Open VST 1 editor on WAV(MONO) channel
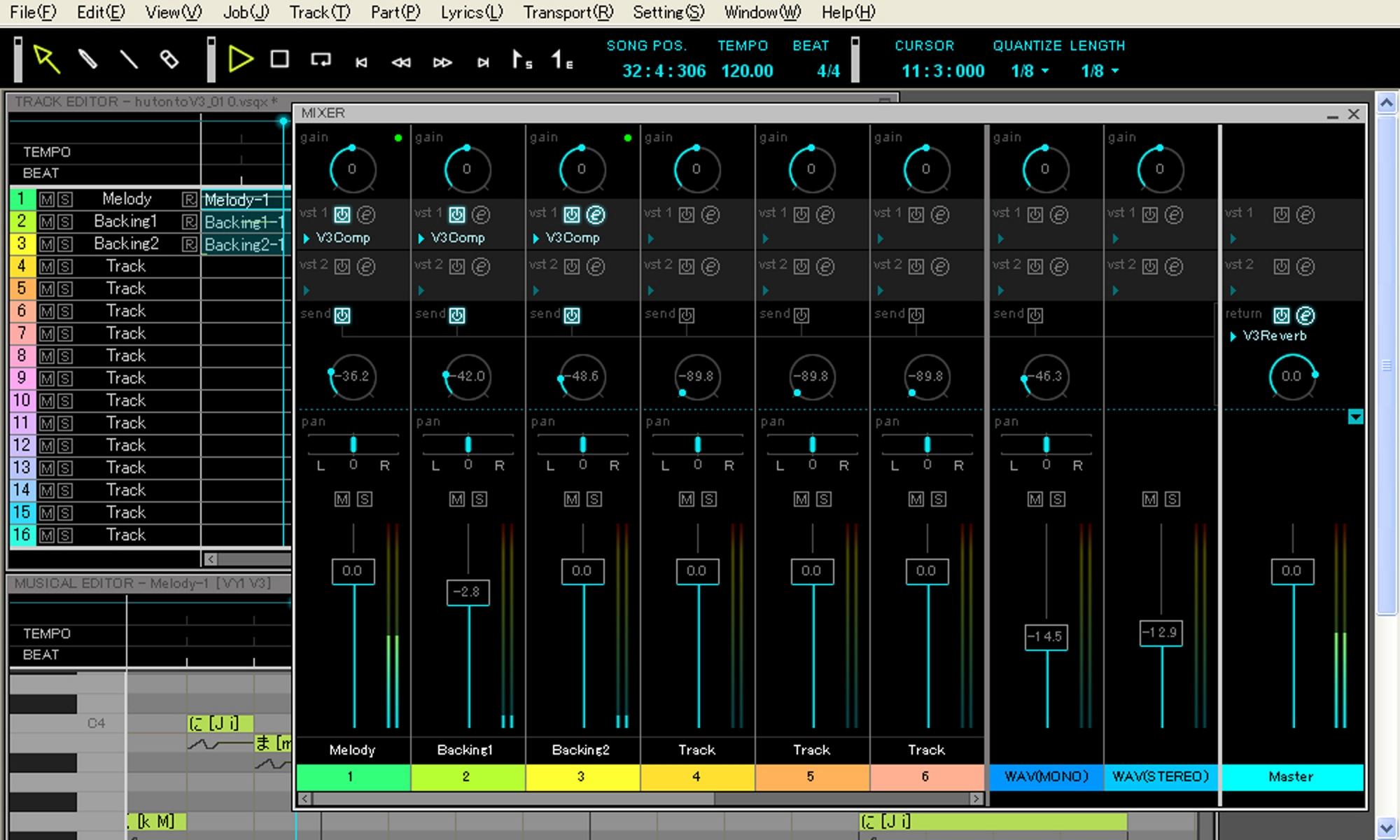This screenshot has height=840, width=1400. (x=1059, y=215)
